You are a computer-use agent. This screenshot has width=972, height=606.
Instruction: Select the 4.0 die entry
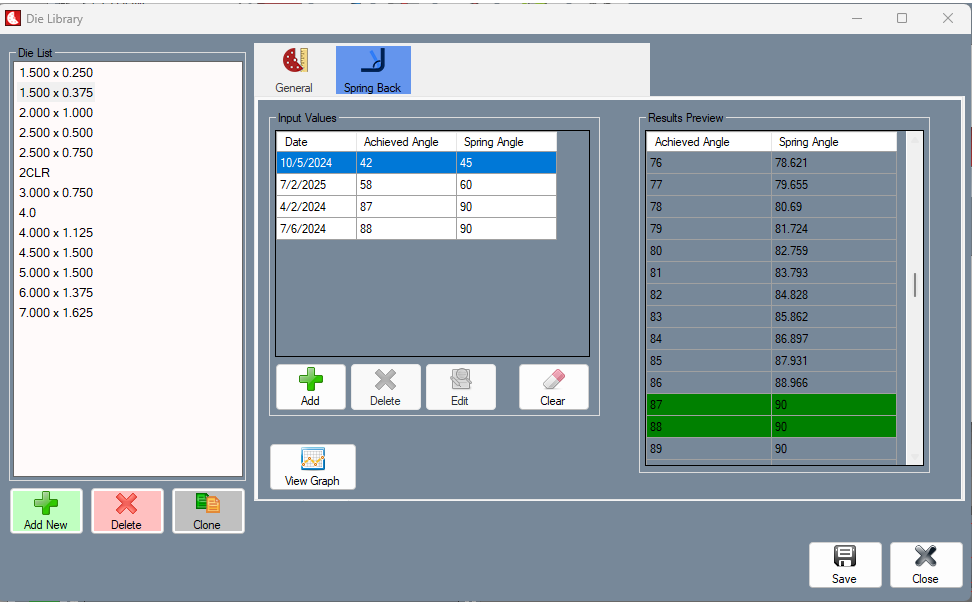point(28,213)
